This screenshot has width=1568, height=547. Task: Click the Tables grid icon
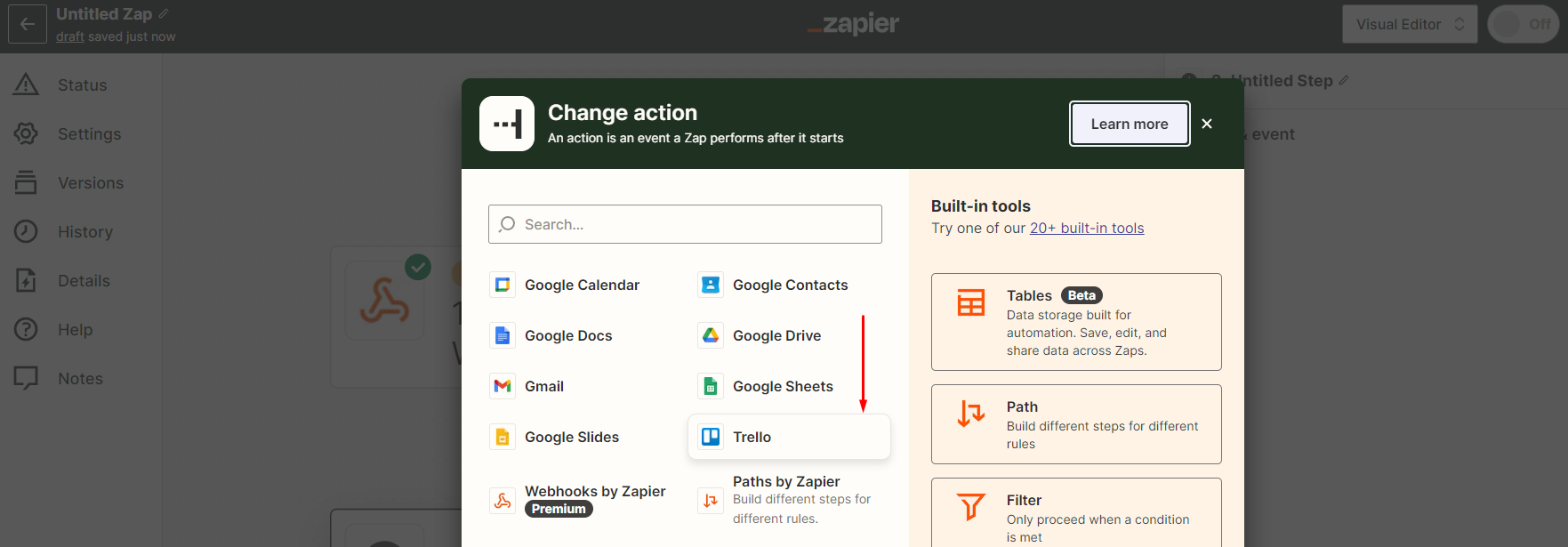pos(971,302)
